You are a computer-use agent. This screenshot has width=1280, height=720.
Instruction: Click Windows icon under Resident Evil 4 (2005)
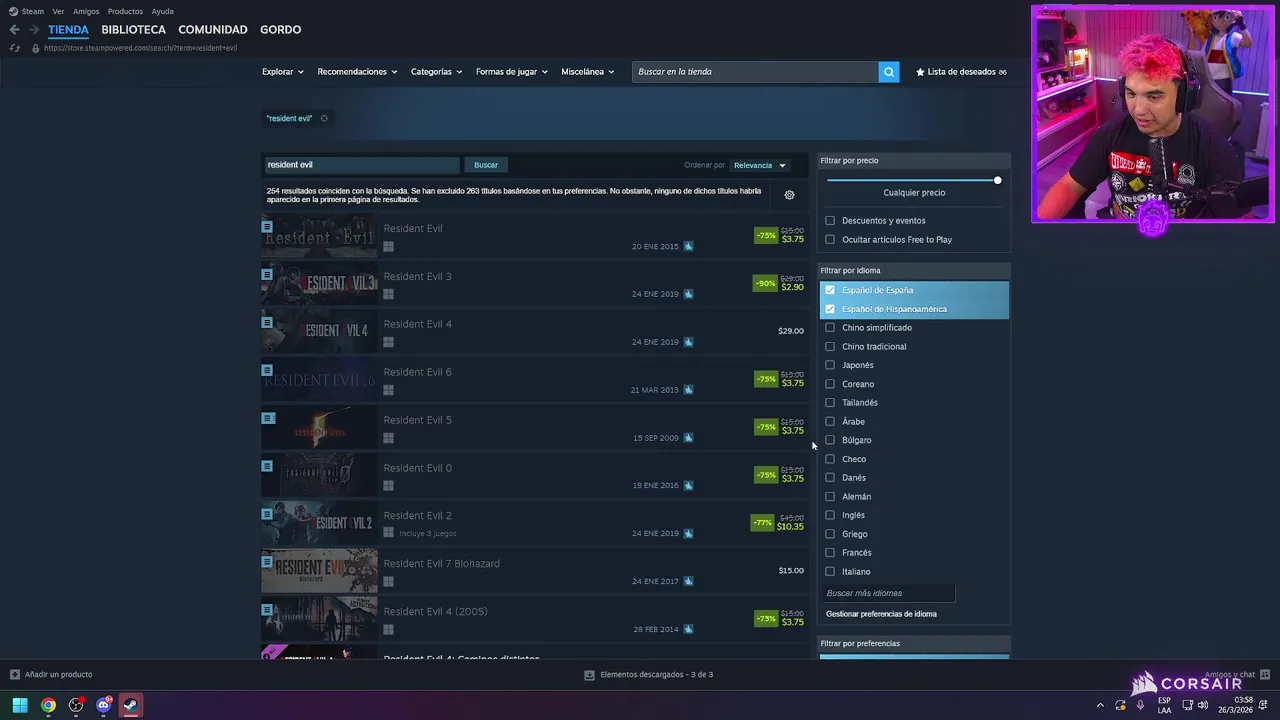click(388, 629)
